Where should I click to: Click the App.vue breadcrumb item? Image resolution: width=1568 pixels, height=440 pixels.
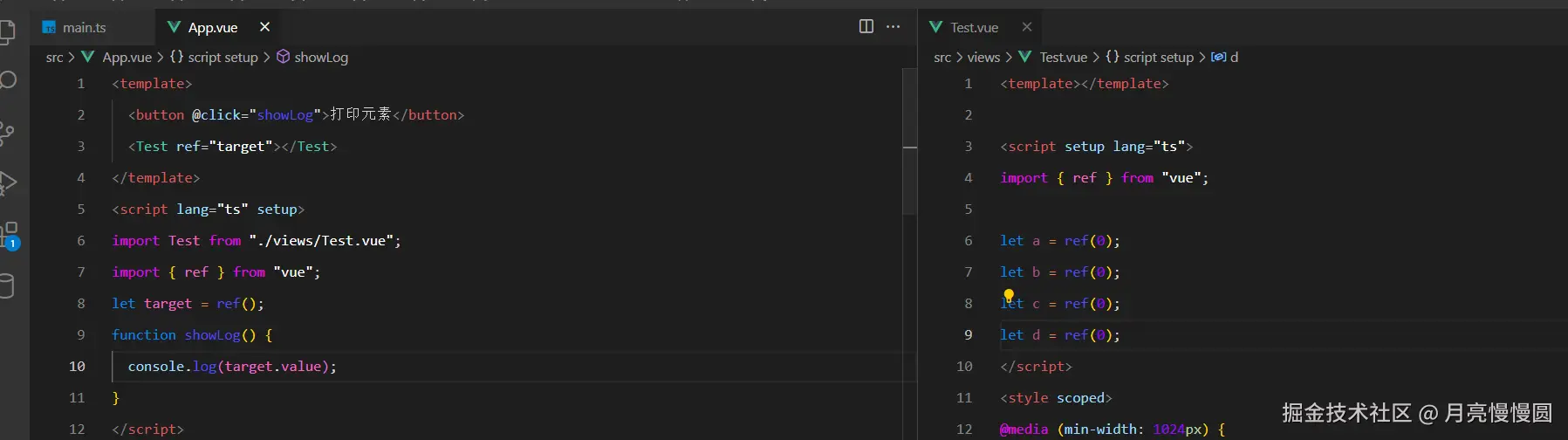click(x=127, y=58)
